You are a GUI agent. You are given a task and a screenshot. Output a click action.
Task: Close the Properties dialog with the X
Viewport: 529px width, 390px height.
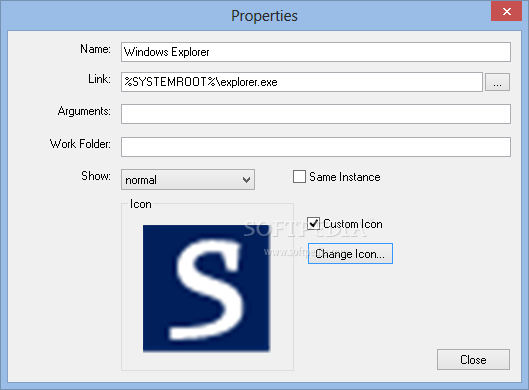pyautogui.click(x=507, y=11)
